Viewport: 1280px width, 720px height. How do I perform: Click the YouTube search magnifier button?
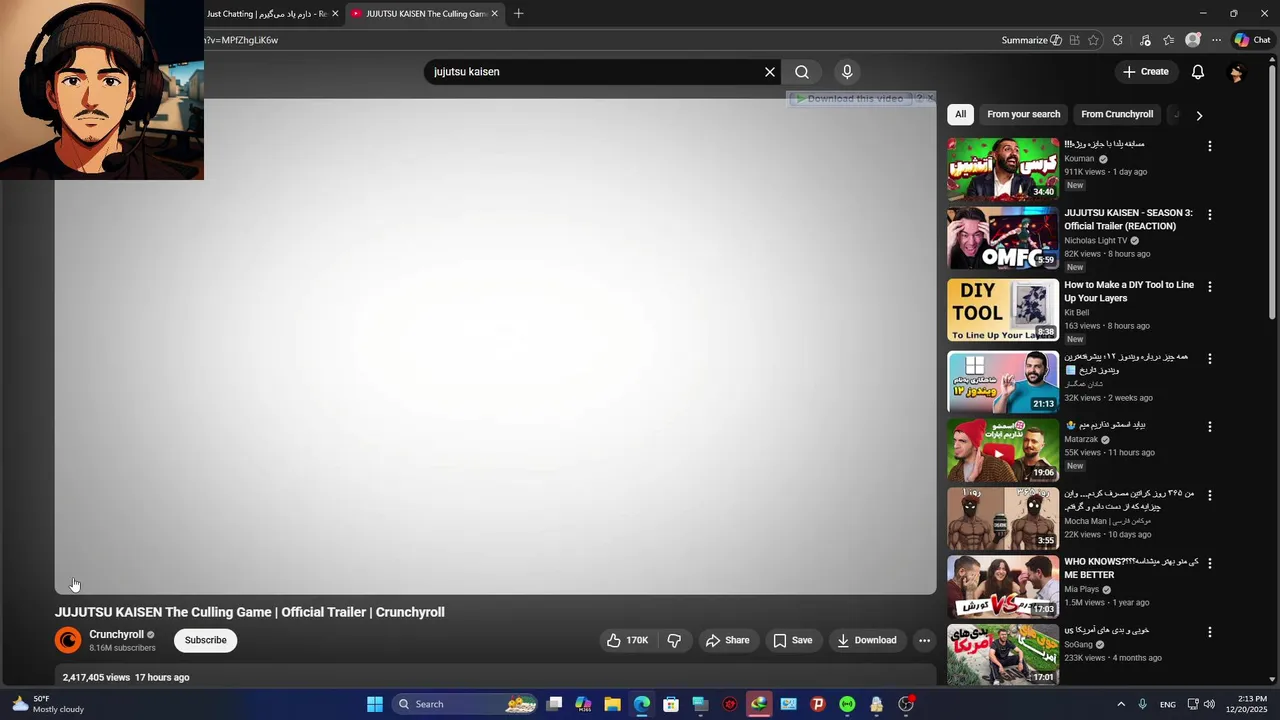click(802, 72)
